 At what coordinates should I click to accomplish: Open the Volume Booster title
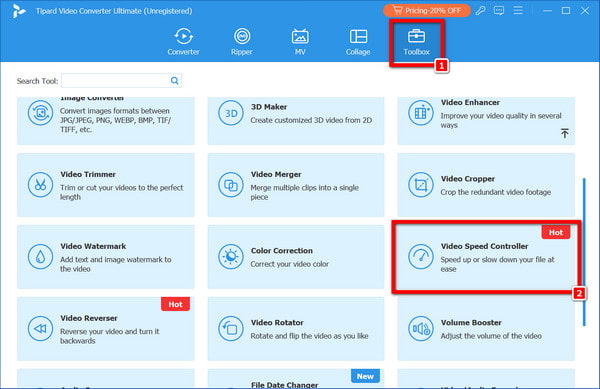click(x=471, y=323)
